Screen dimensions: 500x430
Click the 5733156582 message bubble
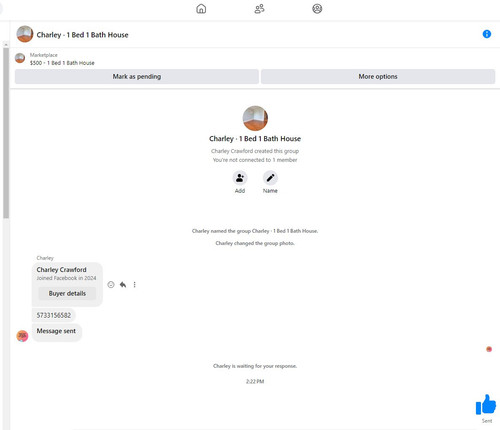point(54,315)
